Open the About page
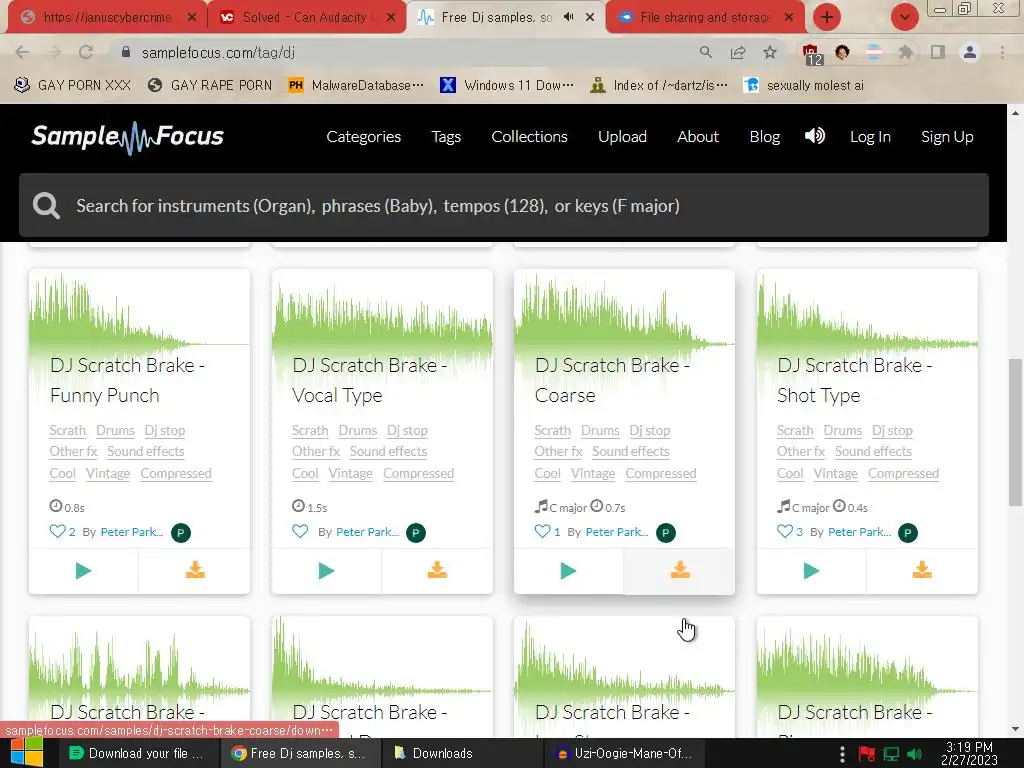 click(x=697, y=136)
